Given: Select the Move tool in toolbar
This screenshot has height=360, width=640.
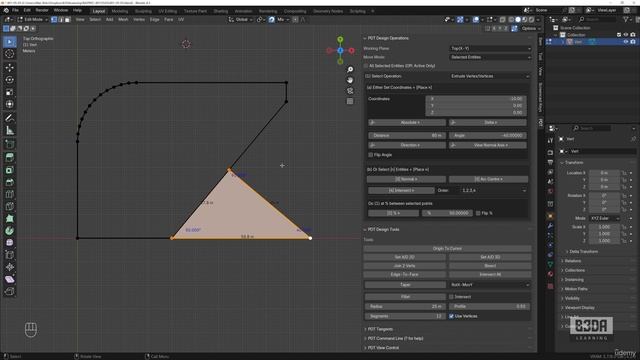Looking at the screenshot, I should tap(10, 68).
